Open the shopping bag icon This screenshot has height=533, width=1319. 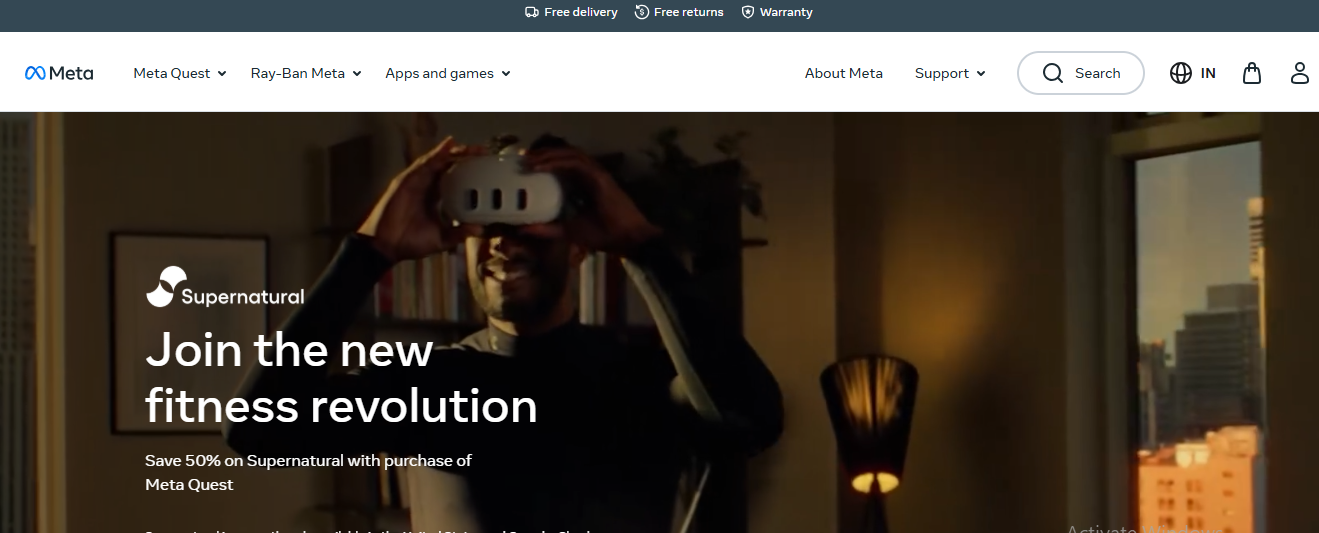pyautogui.click(x=1252, y=73)
